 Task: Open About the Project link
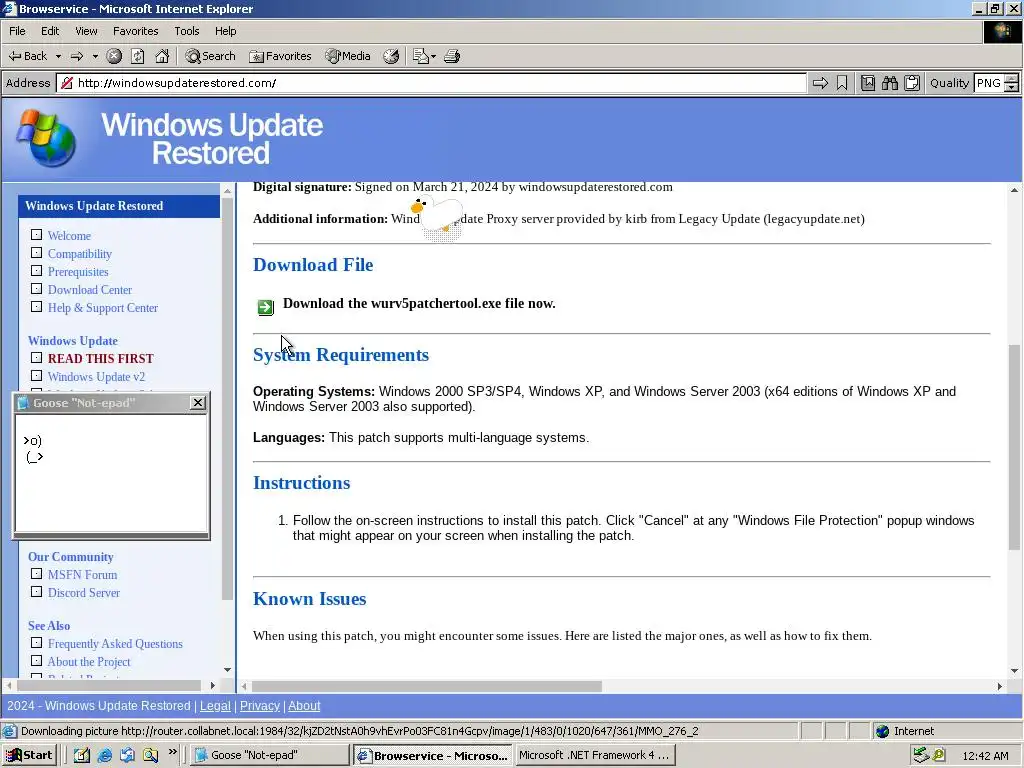(89, 662)
